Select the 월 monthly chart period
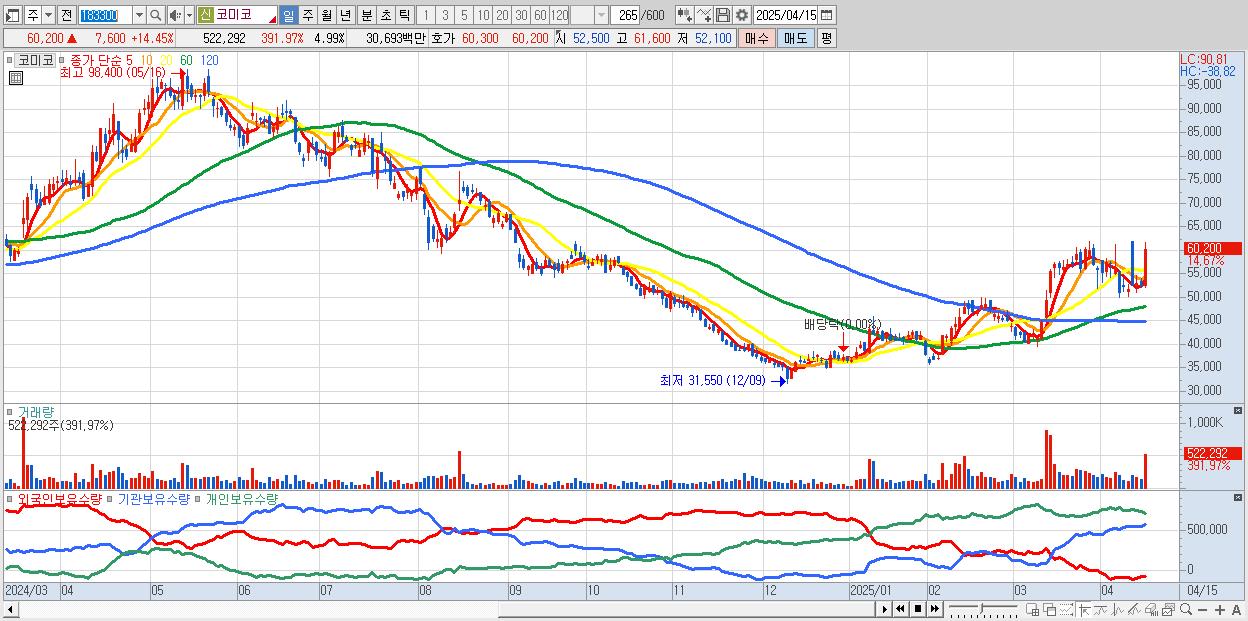The image size is (1248, 621). [326, 15]
